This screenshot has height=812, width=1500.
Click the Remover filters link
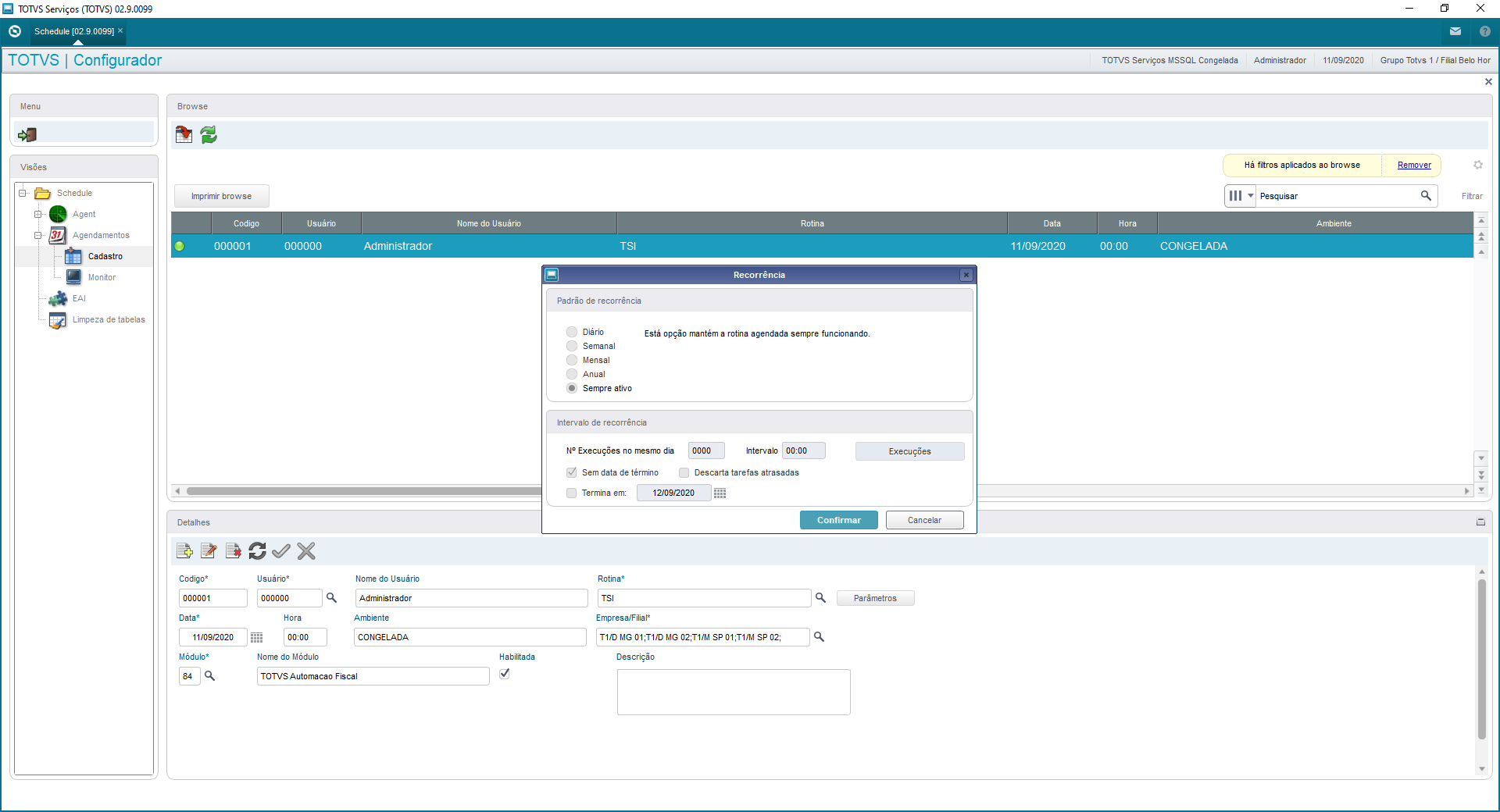(1414, 165)
